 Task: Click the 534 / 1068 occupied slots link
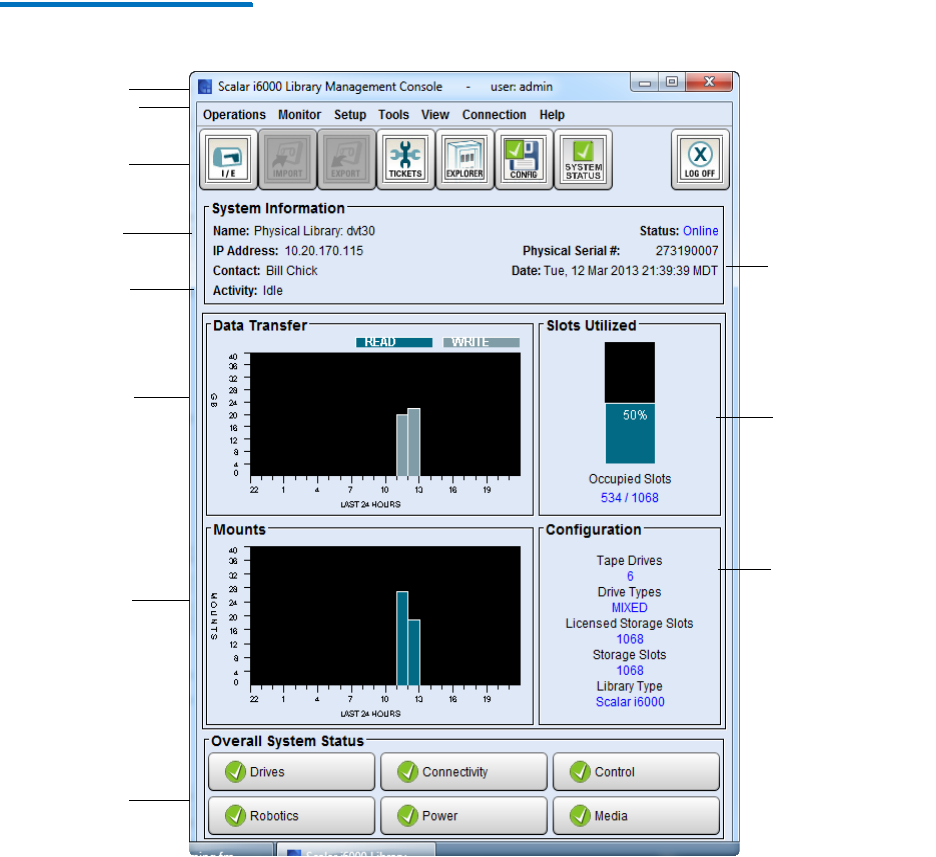630,497
